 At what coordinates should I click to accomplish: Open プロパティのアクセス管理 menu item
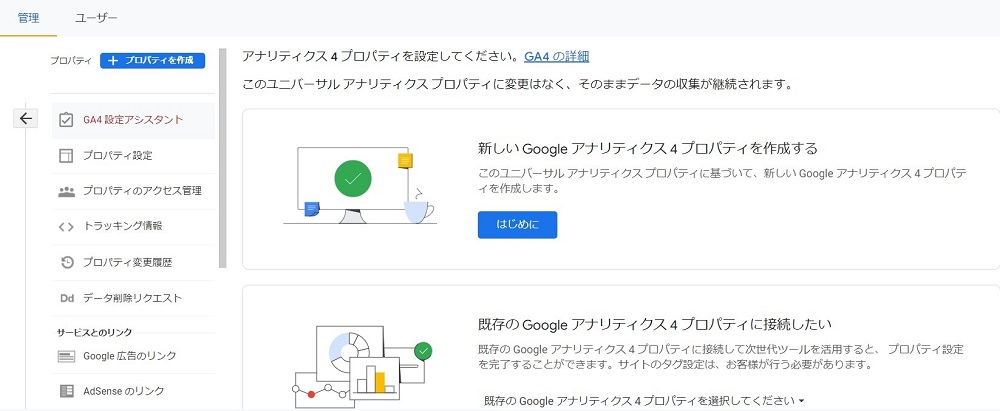(133, 191)
